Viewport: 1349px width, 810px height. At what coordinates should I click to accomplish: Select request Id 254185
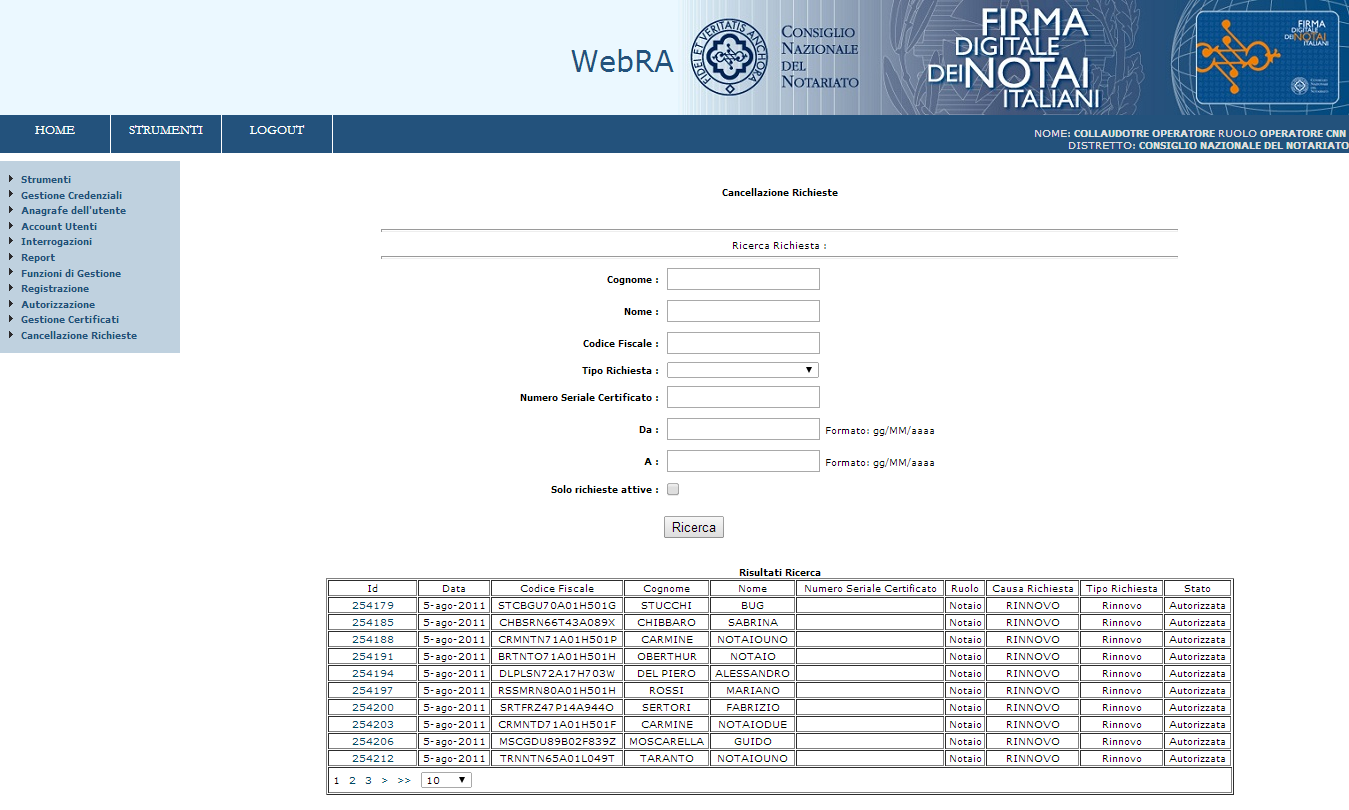pos(373,622)
